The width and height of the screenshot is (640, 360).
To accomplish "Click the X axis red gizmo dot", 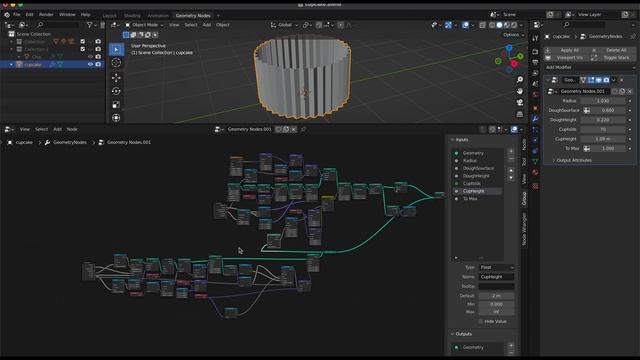I will [514, 64].
